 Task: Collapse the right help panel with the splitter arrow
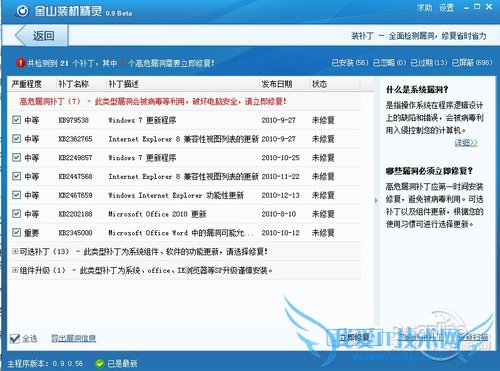[376, 200]
